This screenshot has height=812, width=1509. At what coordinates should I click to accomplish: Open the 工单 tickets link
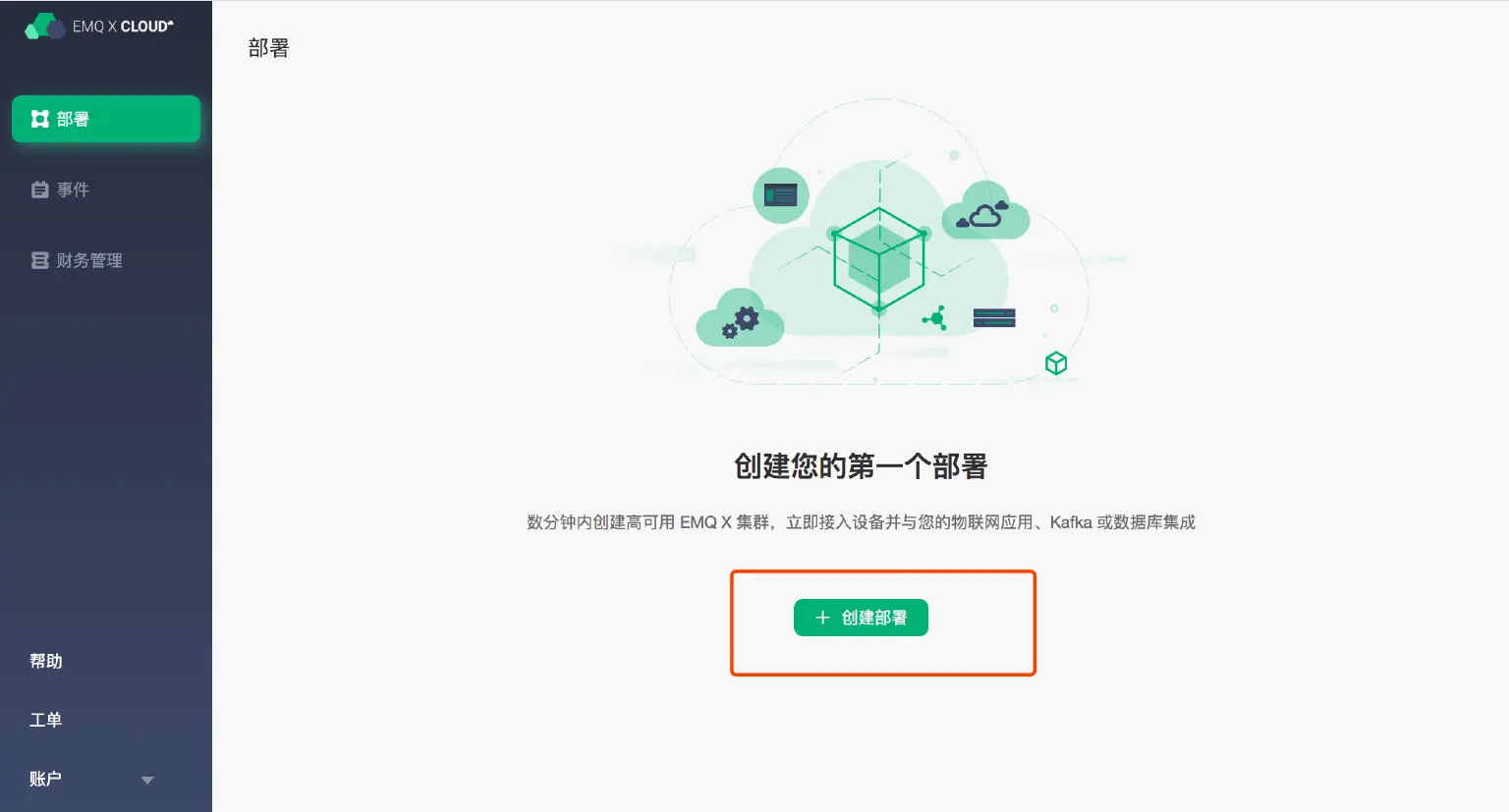click(46, 720)
